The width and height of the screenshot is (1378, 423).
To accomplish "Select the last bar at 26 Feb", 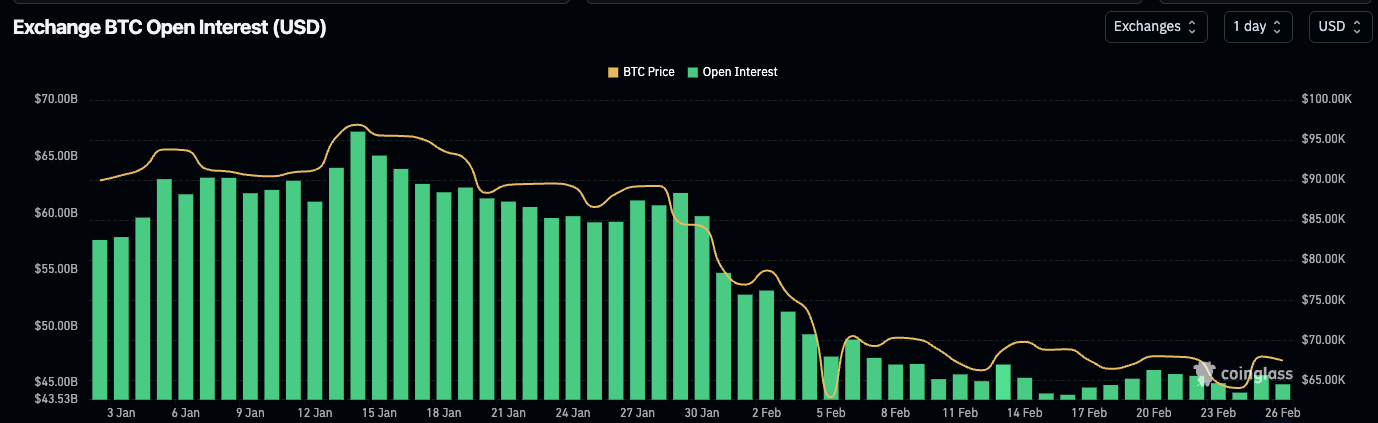I will 1282,391.
